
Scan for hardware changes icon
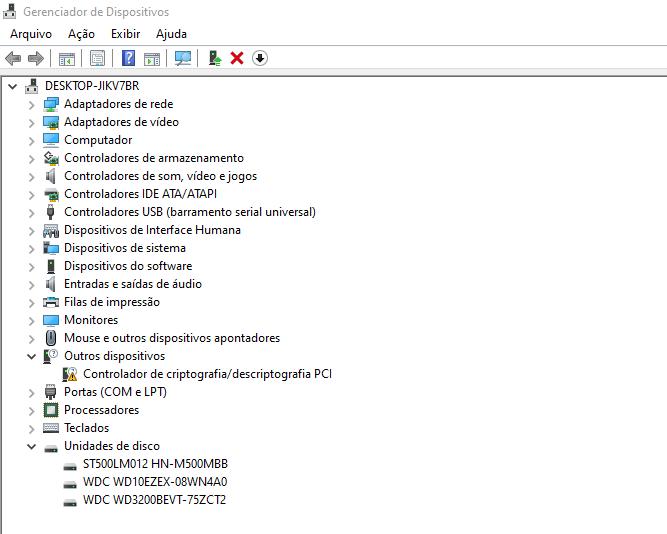tap(183, 58)
